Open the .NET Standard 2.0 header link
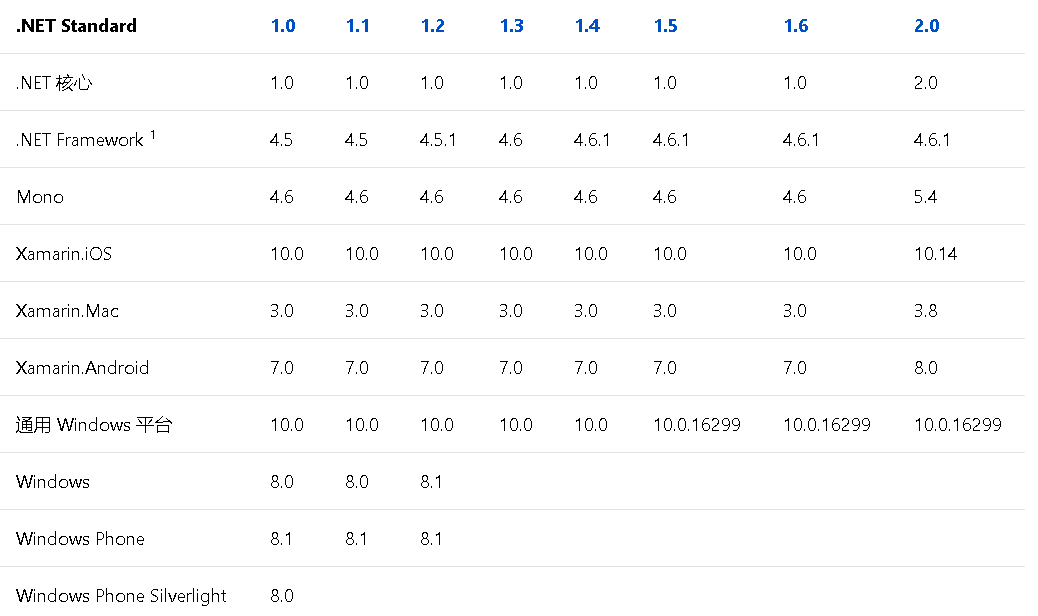Image resolution: width=1038 pixels, height=616 pixels. 927,26
